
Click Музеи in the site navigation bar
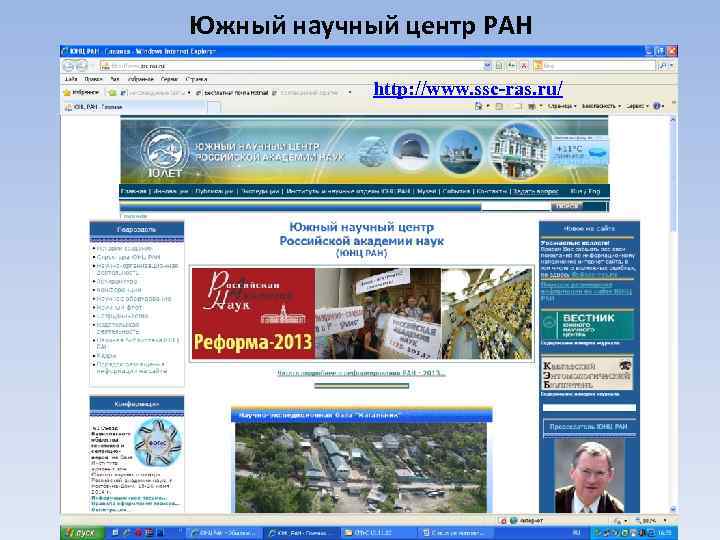[427, 191]
